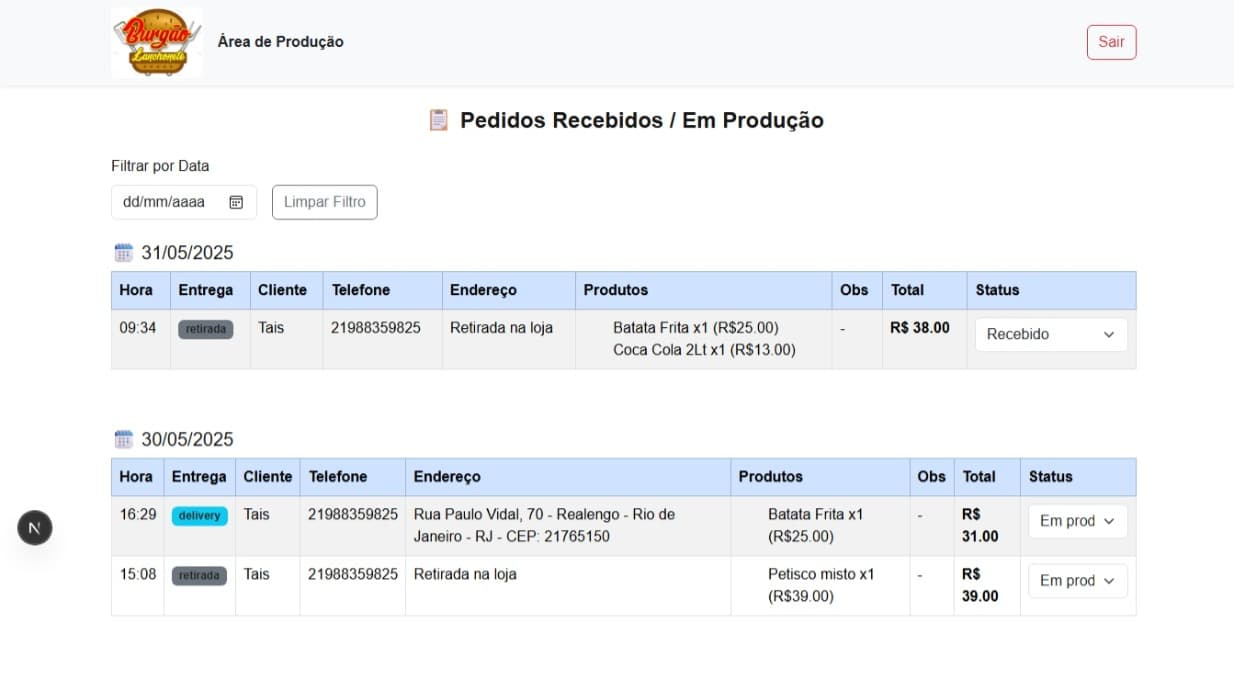
Task: Open the Em prod dropdown on the 15:08 row
Action: [1077, 580]
